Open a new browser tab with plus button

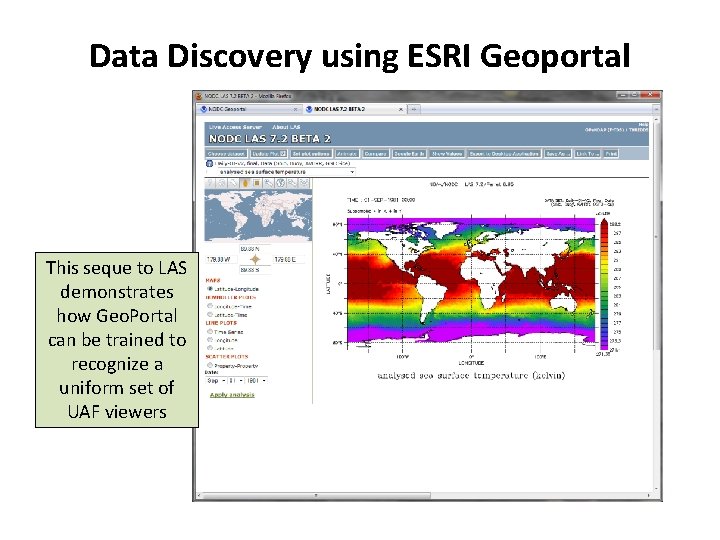pyautogui.click(x=414, y=109)
